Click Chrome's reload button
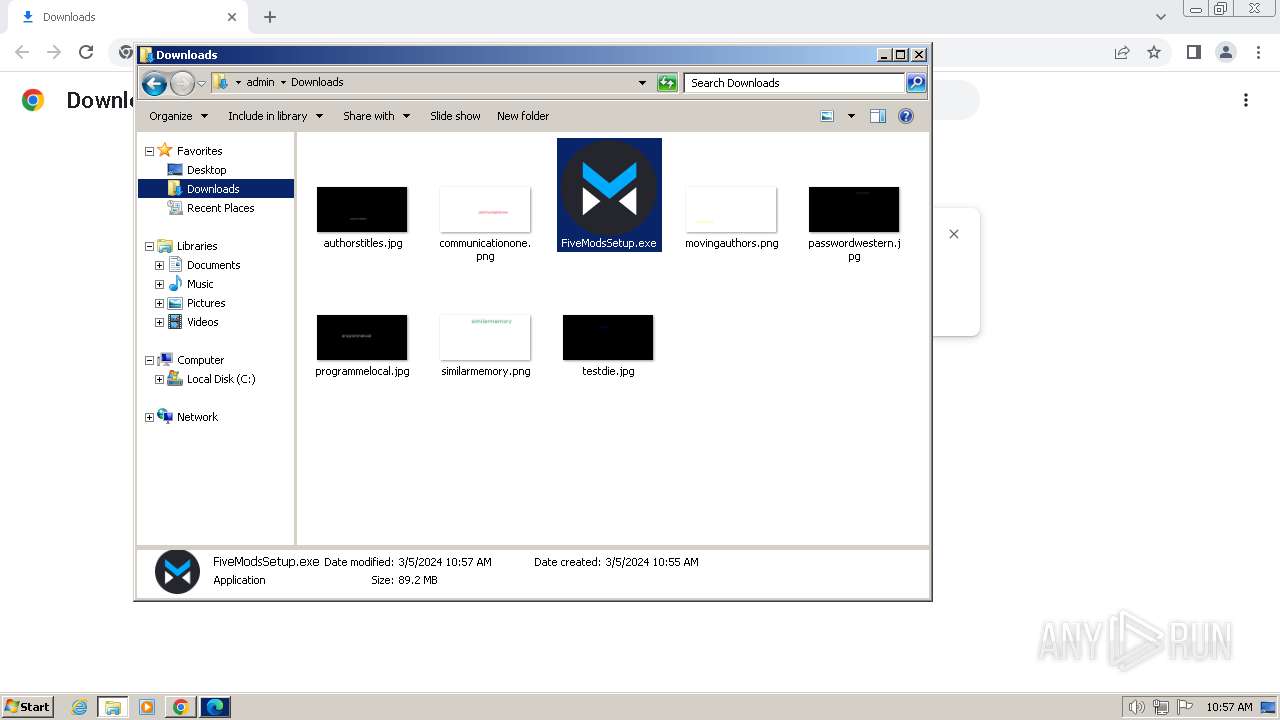The image size is (1280, 720). pos(86,52)
